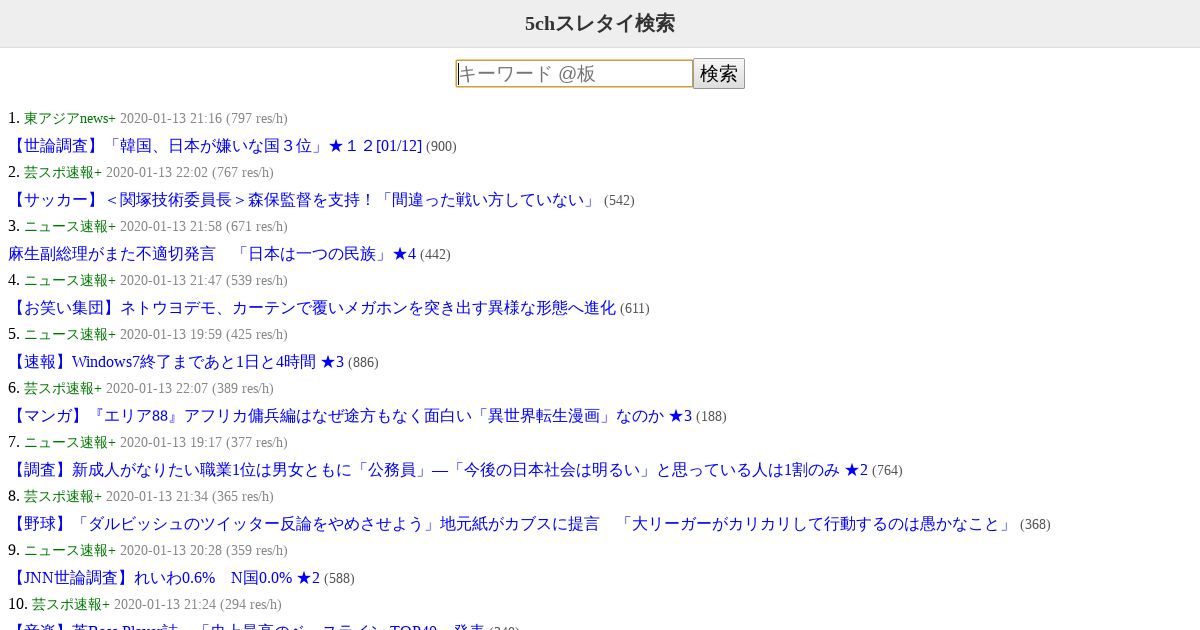
Task: Click timestamp 2020-01-13 22:07 (389 res/h)
Action: click(190, 388)
